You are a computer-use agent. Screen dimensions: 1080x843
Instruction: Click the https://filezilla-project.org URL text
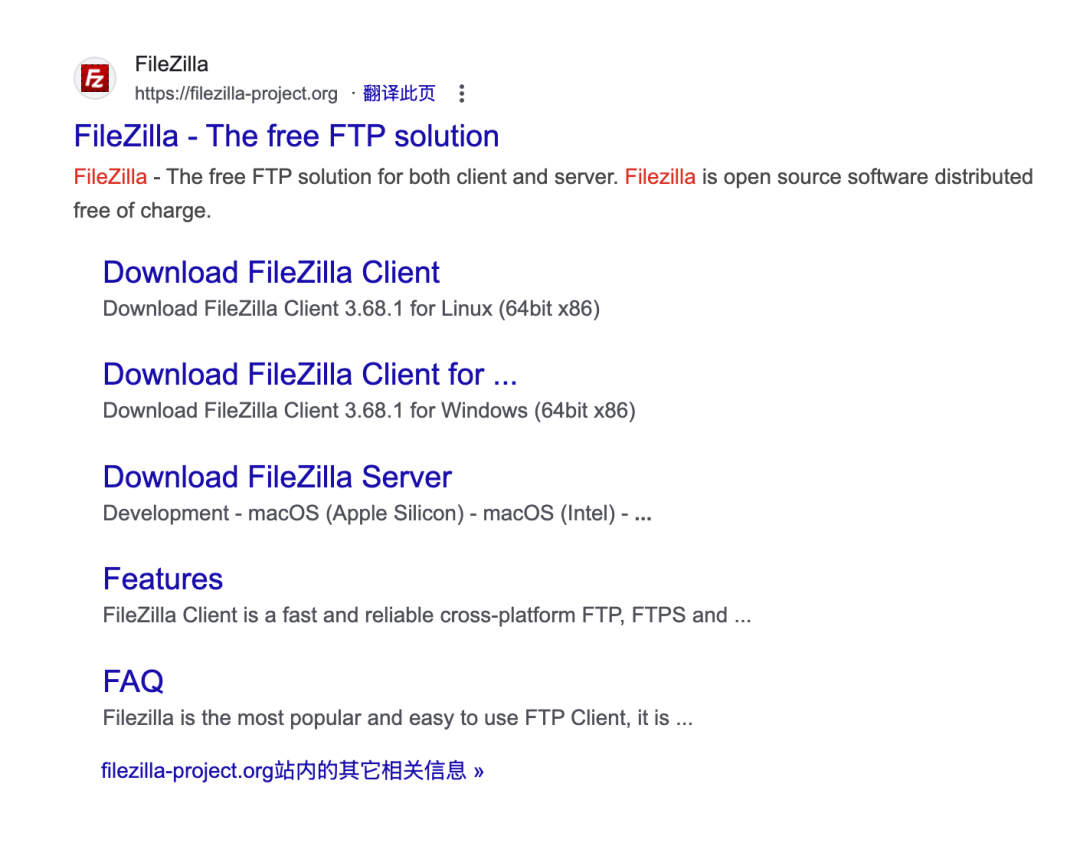coord(236,94)
